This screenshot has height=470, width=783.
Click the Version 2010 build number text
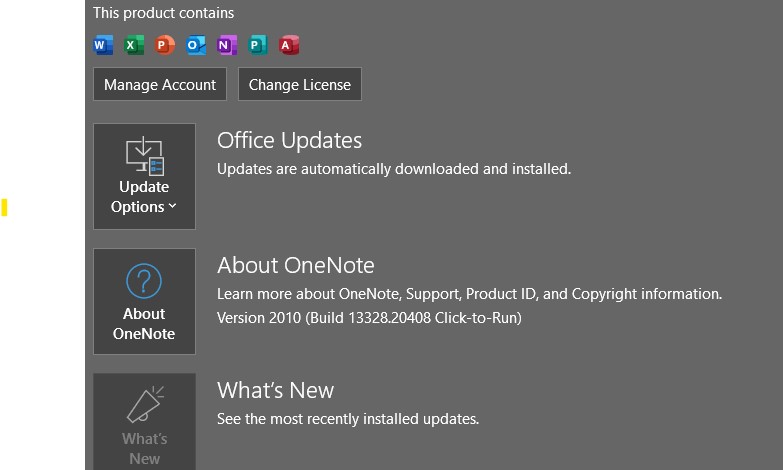click(x=369, y=318)
